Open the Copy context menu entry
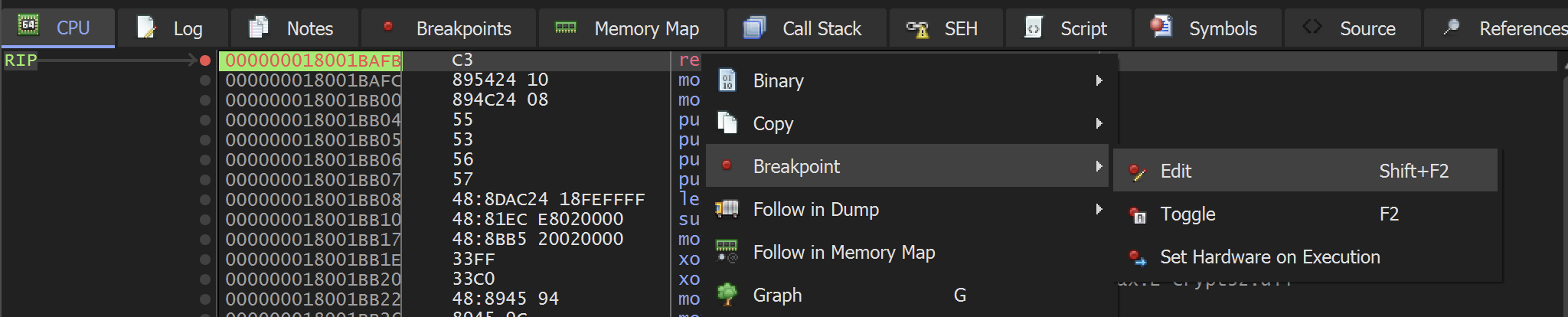Image resolution: width=1568 pixels, height=317 pixels. [907, 123]
